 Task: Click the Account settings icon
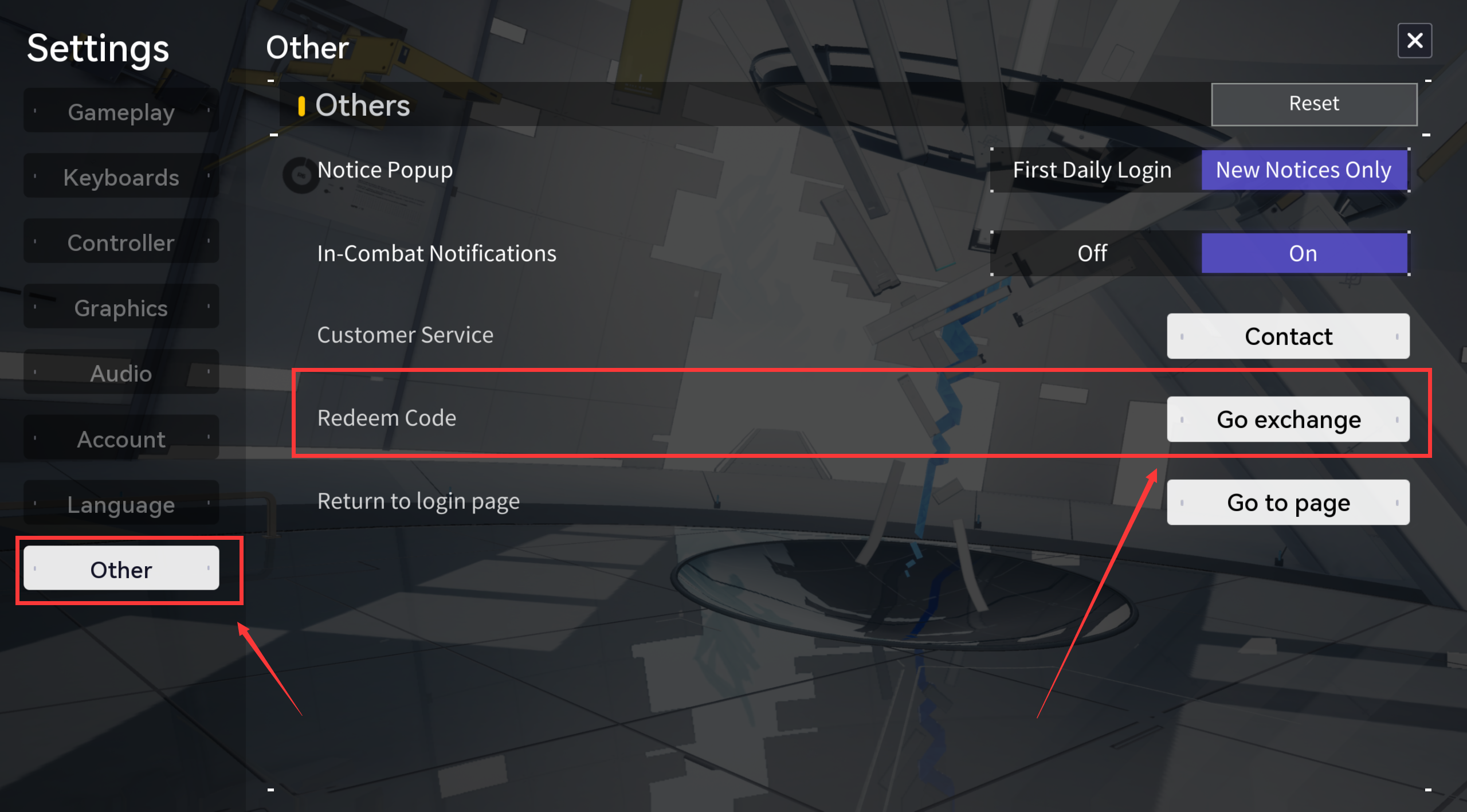pyautogui.click(x=120, y=438)
